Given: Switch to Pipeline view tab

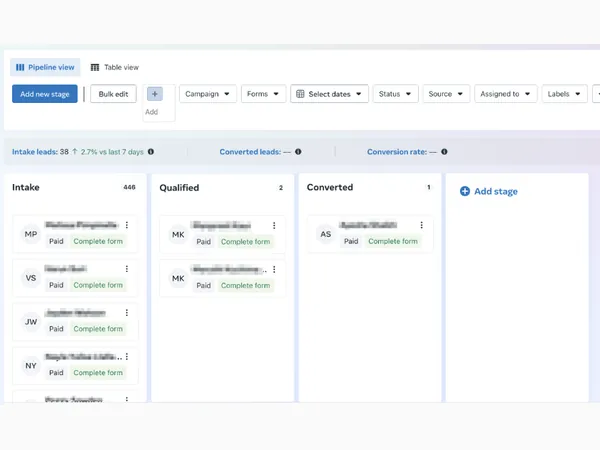Looking at the screenshot, I should click(x=45, y=67).
